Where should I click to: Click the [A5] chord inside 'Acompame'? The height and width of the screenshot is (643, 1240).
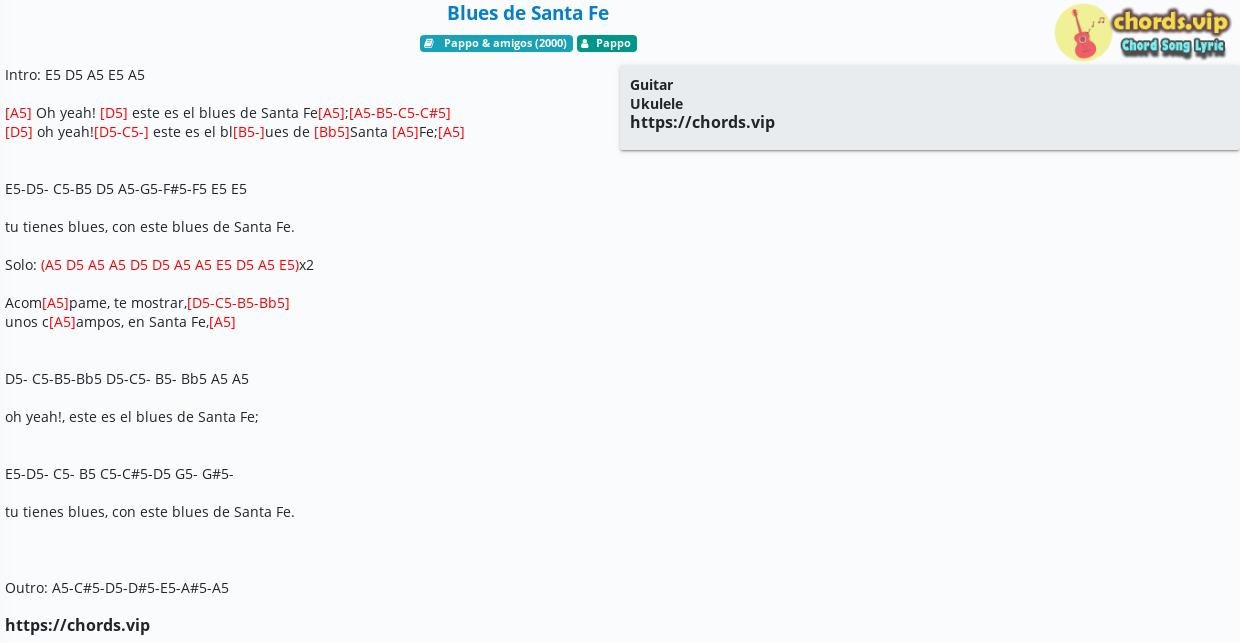pyautogui.click(x=55, y=303)
